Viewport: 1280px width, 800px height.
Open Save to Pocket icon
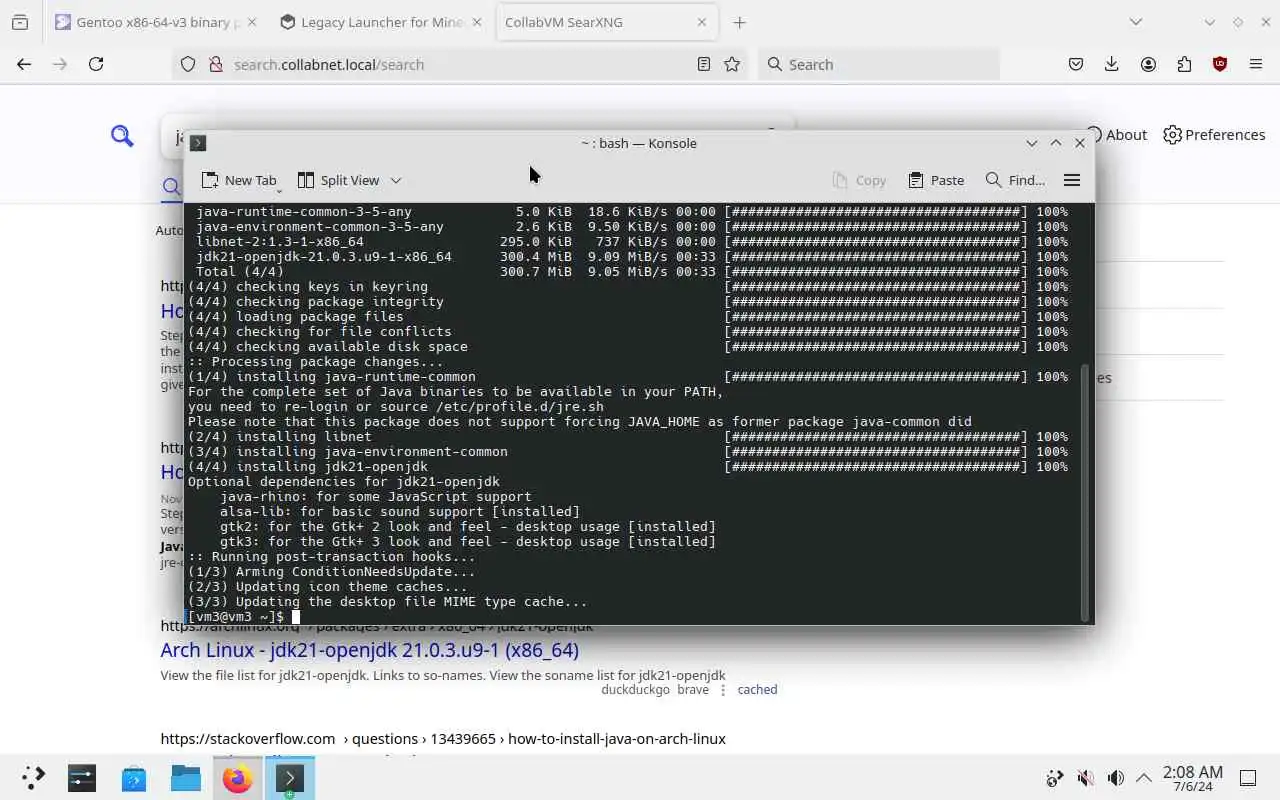[1076, 64]
